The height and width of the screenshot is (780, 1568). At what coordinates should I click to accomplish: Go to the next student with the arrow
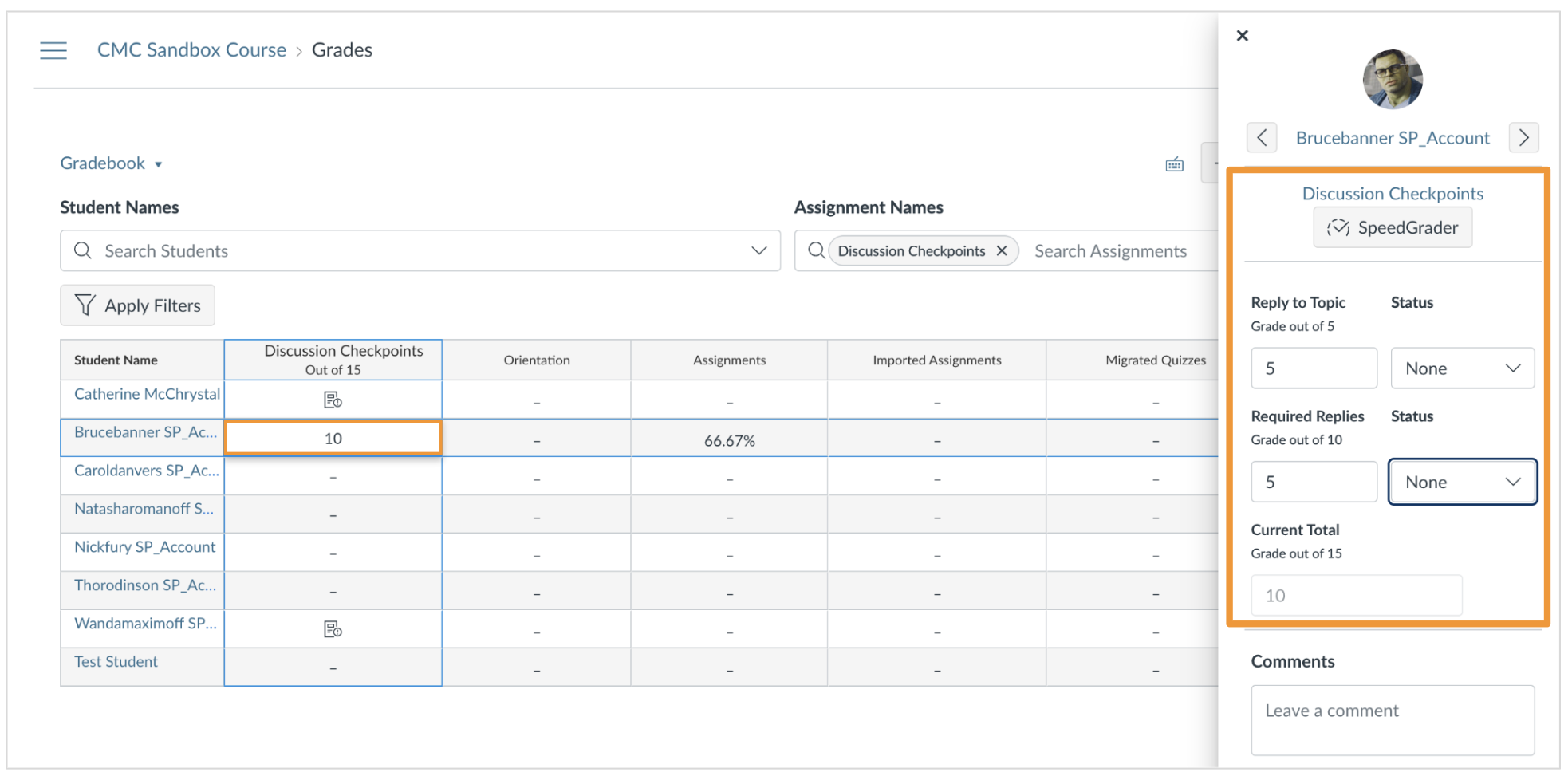(1523, 137)
